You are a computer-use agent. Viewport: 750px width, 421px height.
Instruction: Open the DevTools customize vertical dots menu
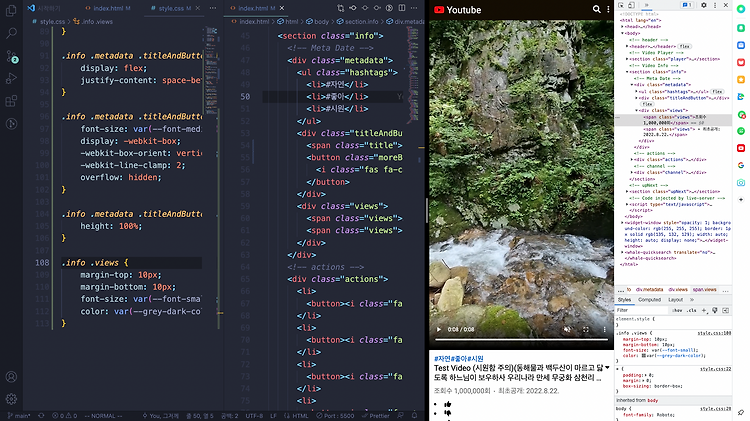pyautogui.click(x=715, y=5)
